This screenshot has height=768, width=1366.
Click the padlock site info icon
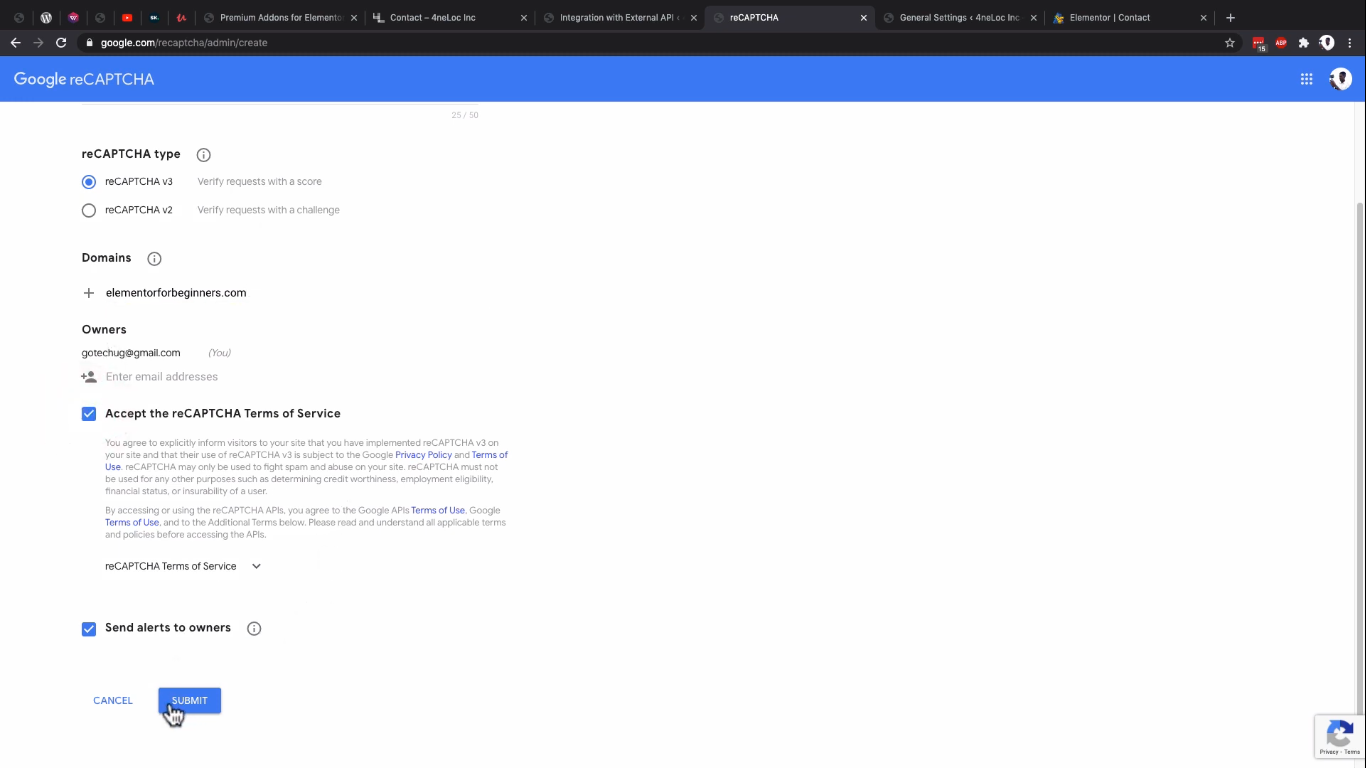tap(90, 43)
